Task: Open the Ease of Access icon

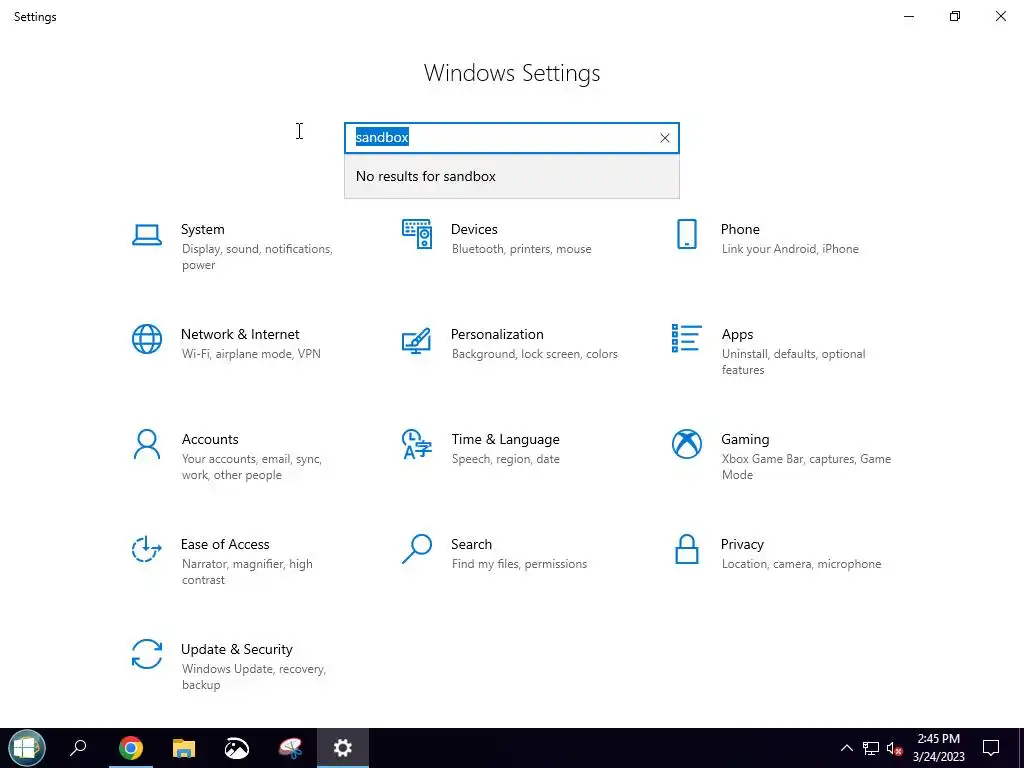Action: 146,549
